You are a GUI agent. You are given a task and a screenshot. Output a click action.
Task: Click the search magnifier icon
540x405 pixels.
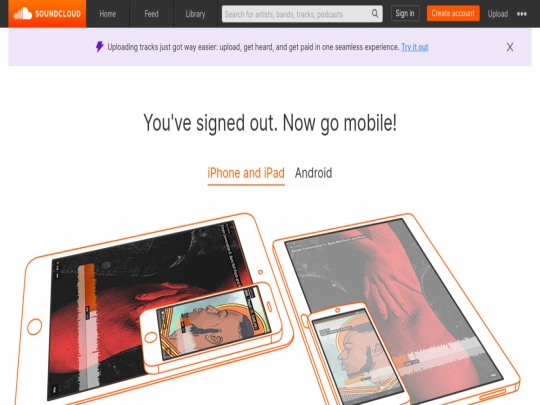pos(375,14)
